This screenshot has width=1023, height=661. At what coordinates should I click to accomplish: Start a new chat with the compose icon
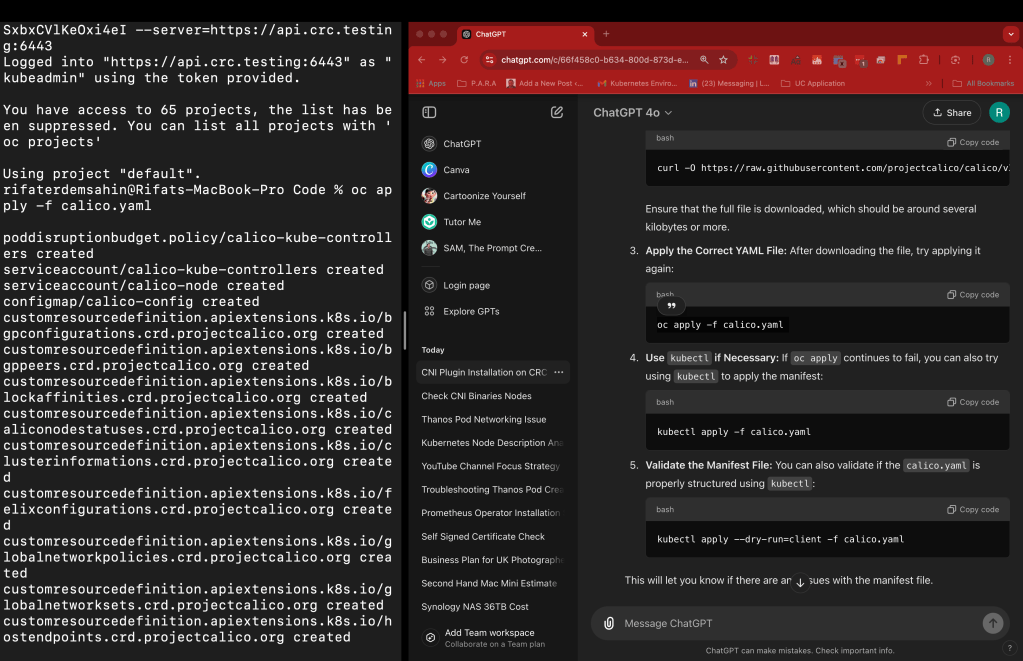tap(557, 112)
